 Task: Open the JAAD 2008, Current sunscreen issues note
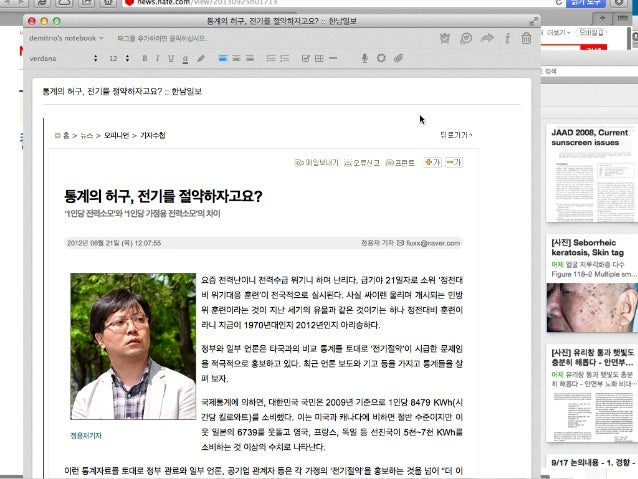pyautogui.click(x=591, y=173)
